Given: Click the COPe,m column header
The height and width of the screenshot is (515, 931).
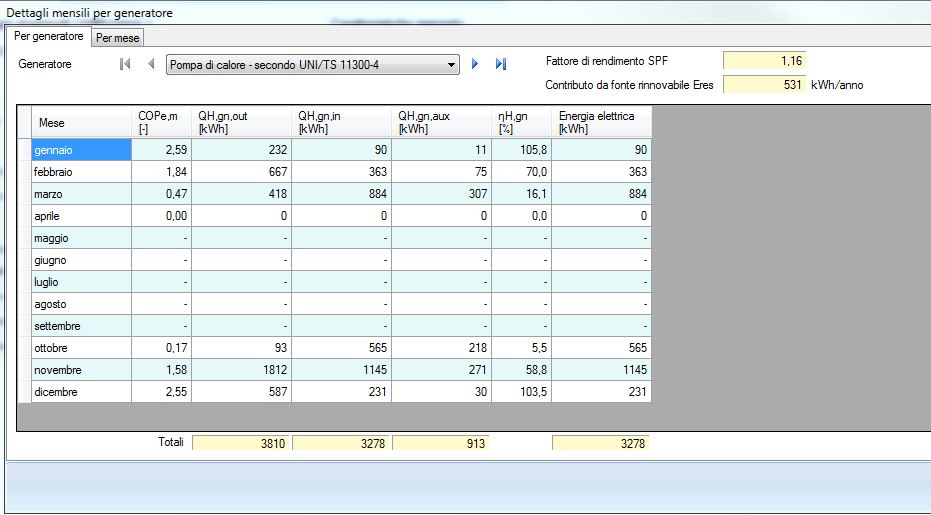Looking at the screenshot, I should point(160,123).
